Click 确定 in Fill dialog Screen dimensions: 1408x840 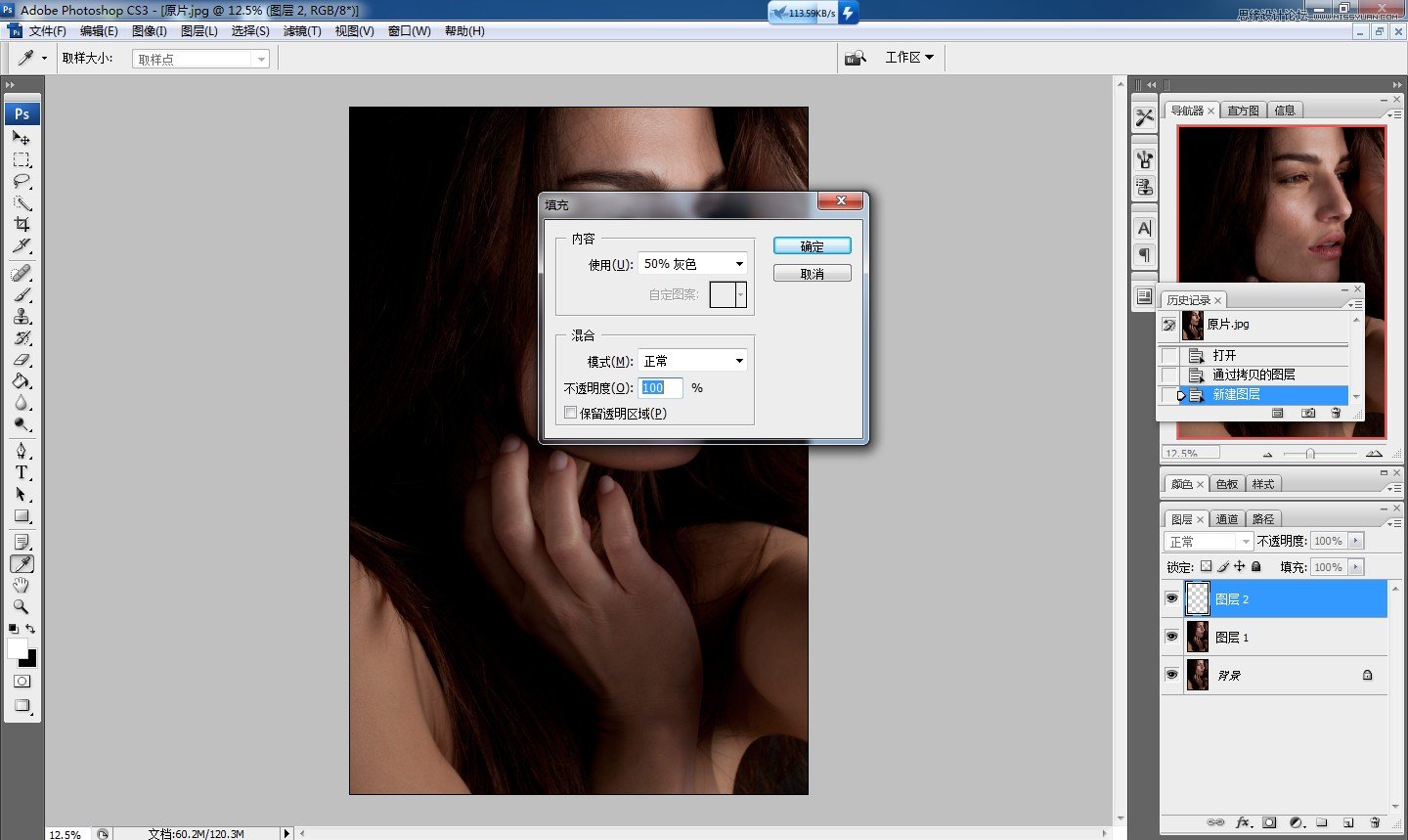pos(813,246)
